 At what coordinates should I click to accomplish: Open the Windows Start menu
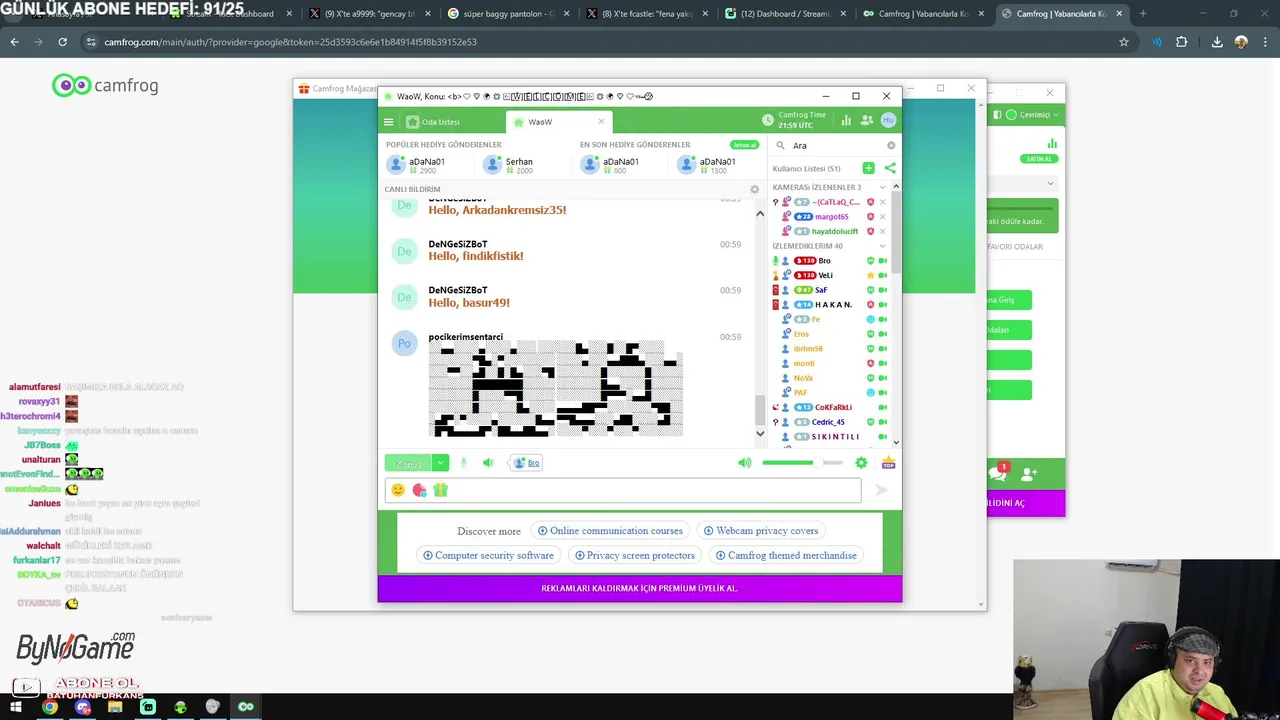click(16, 707)
